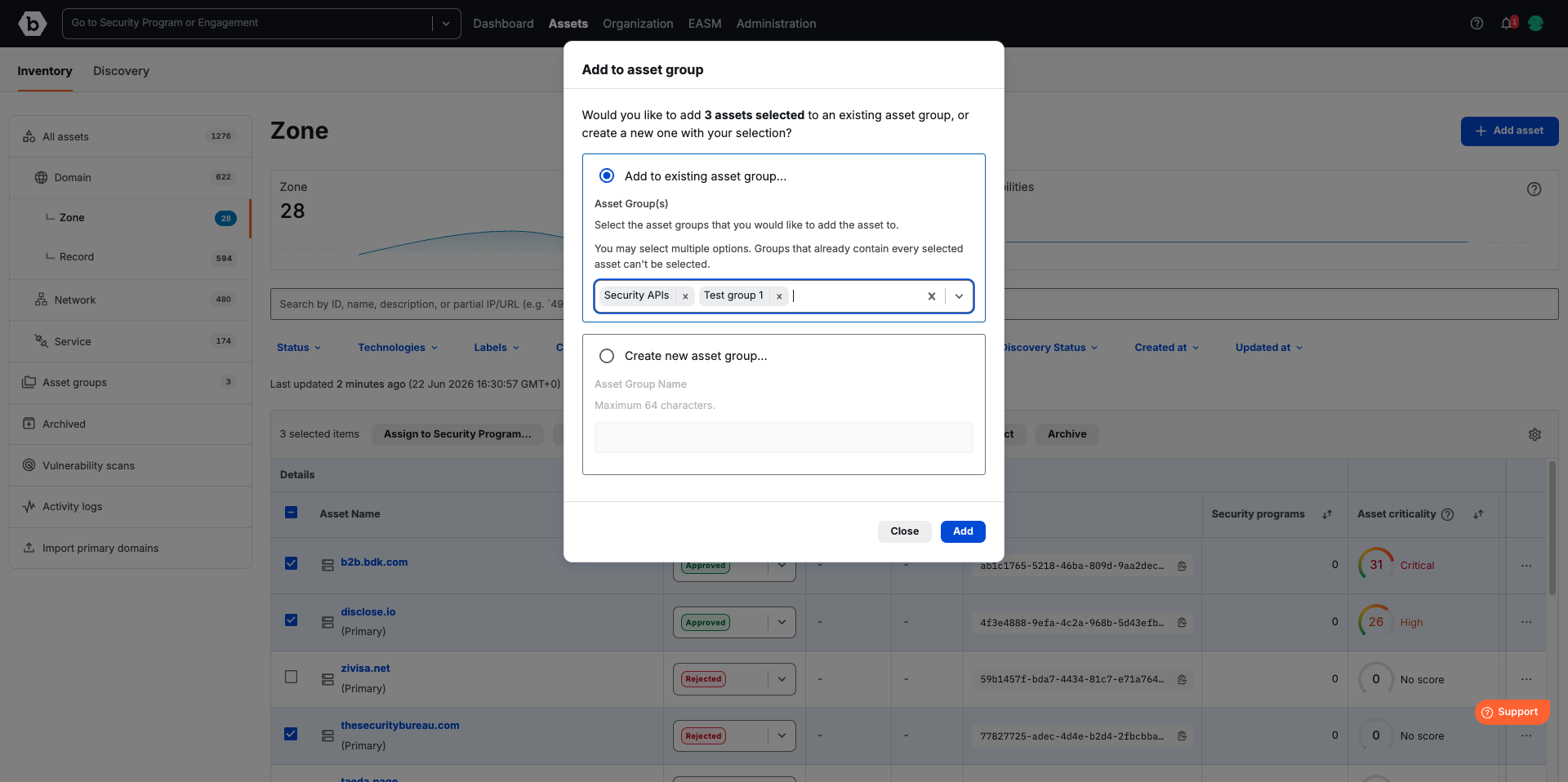This screenshot has width=1568, height=782.
Task: Open more actions for thesecuritybureau.com row
Action: pos(1526,735)
